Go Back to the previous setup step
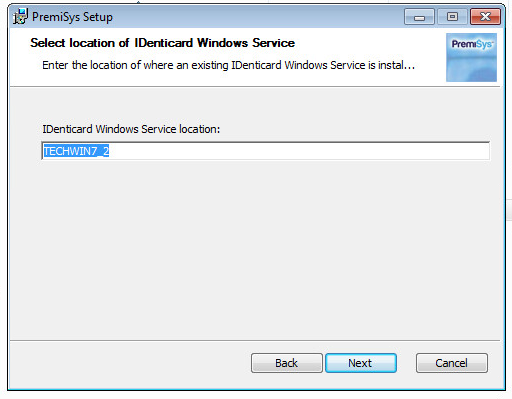The width and height of the screenshot is (512, 399). click(x=287, y=363)
